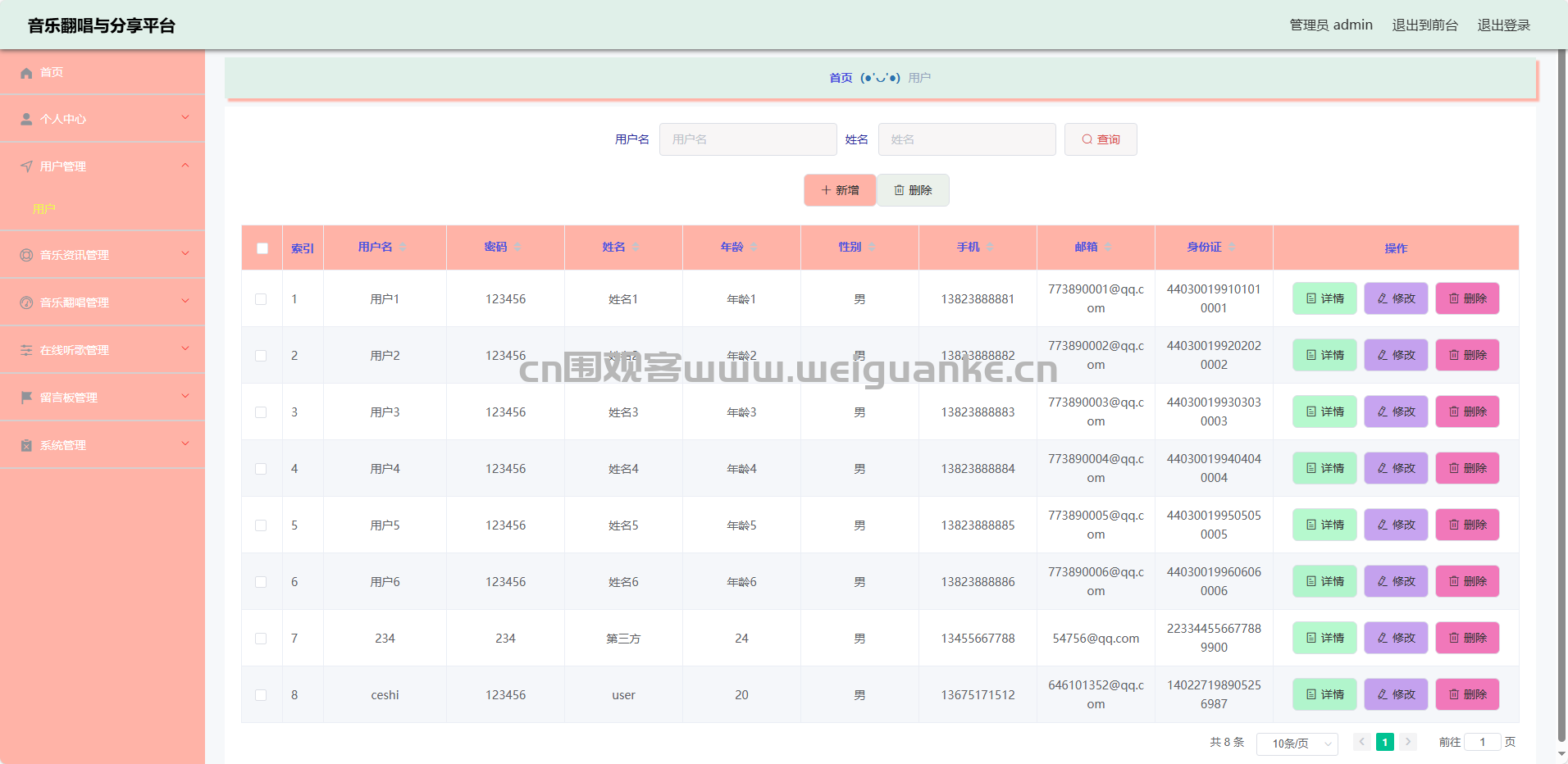
Task: Check the row checkbox for 用户5
Action: click(261, 525)
